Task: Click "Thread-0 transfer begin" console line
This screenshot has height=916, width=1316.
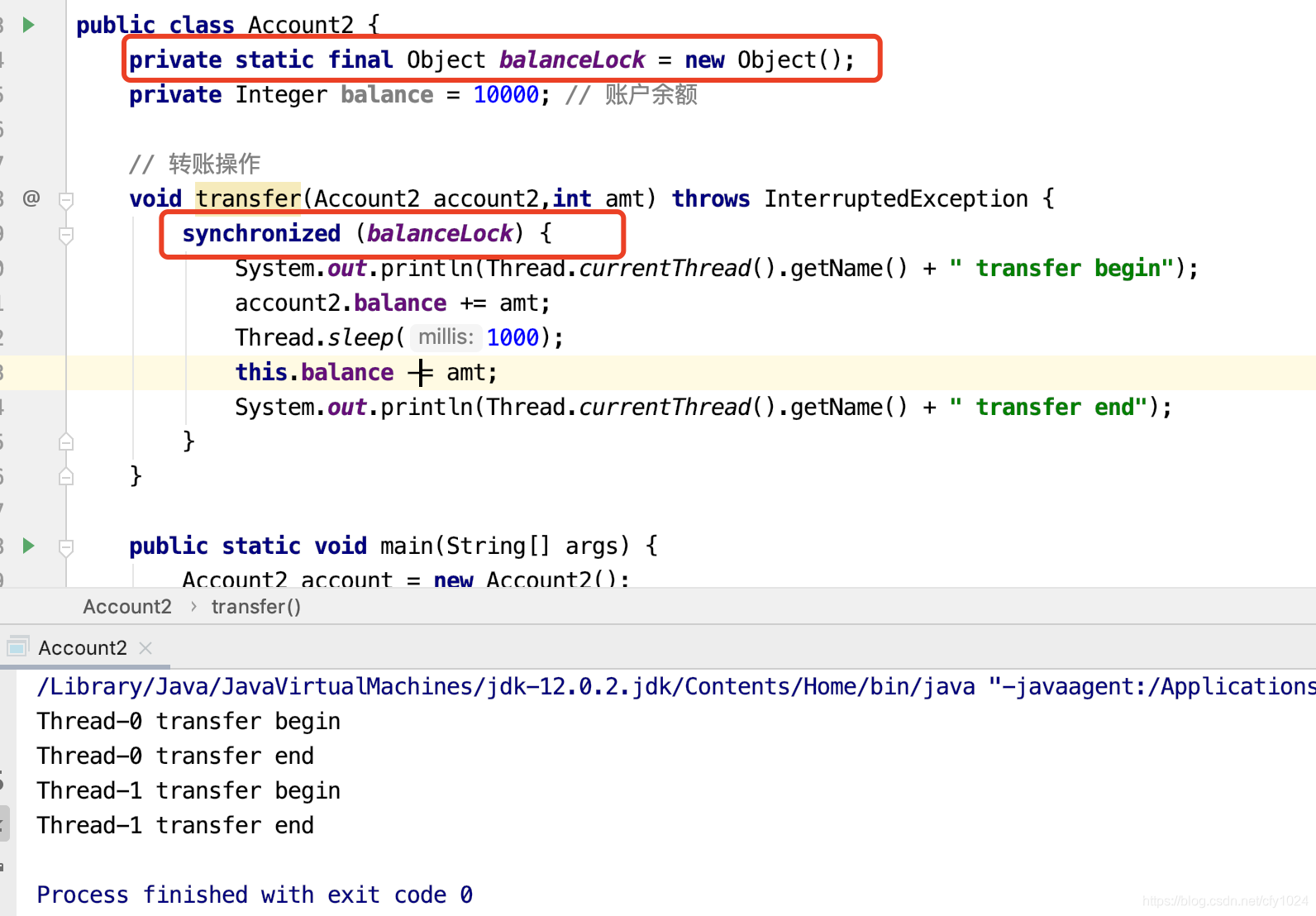Action: coord(188,721)
